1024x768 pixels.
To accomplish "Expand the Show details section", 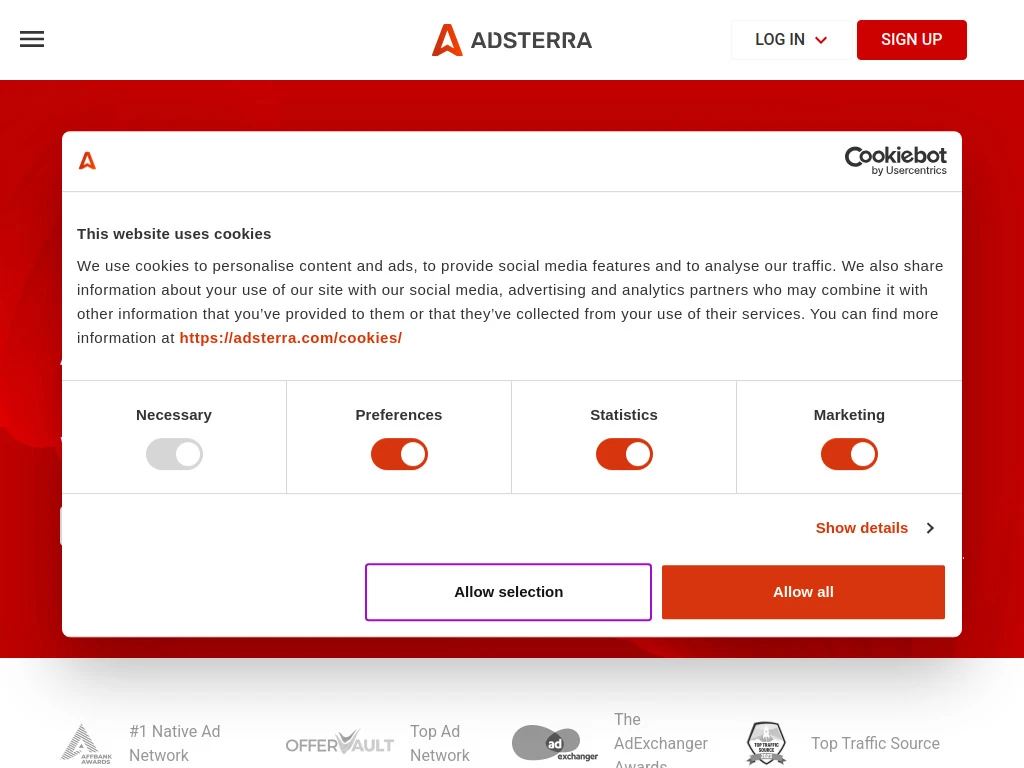I will [x=861, y=527].
